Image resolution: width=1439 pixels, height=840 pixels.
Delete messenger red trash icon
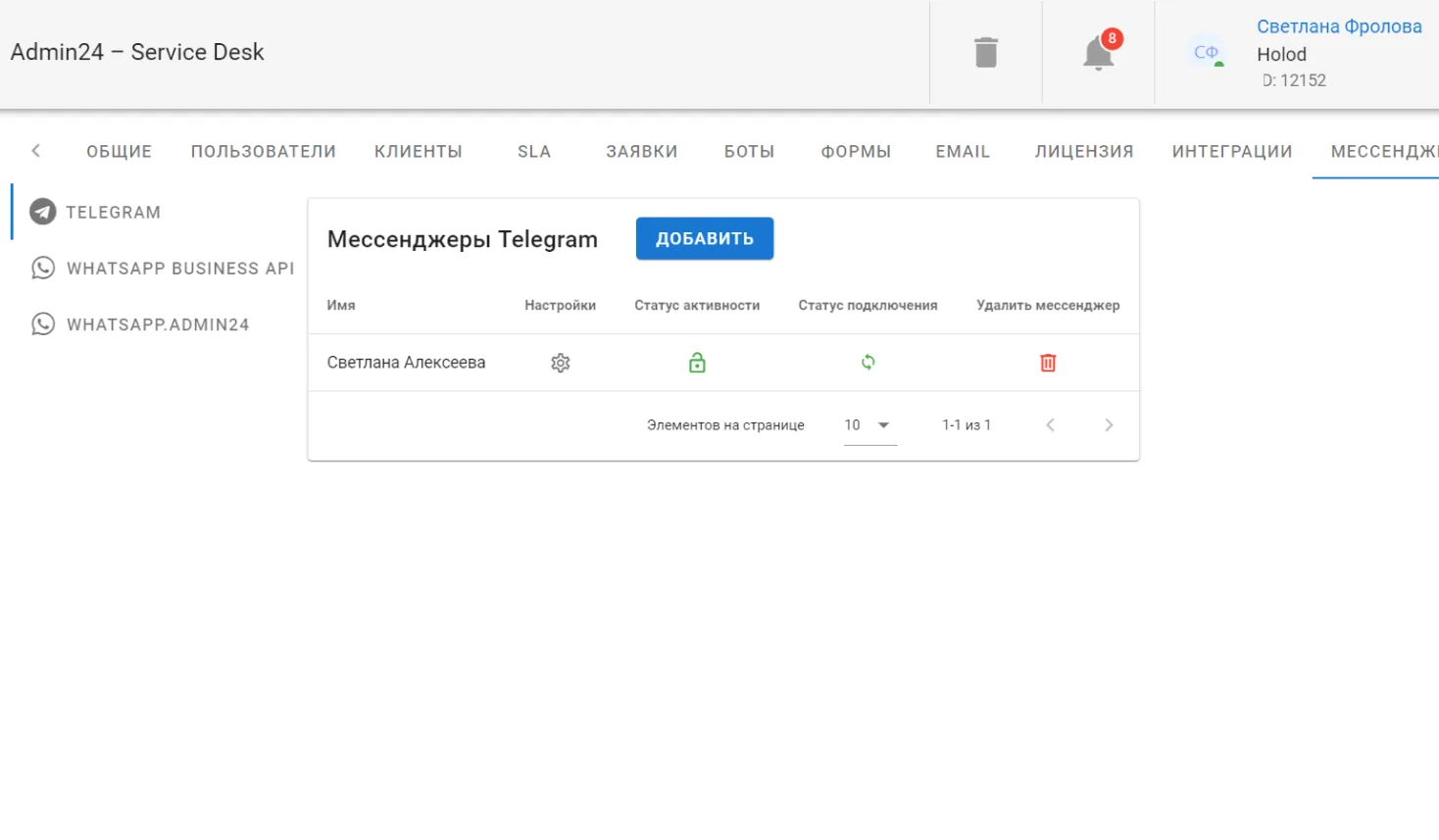[x=1048, y=363]
